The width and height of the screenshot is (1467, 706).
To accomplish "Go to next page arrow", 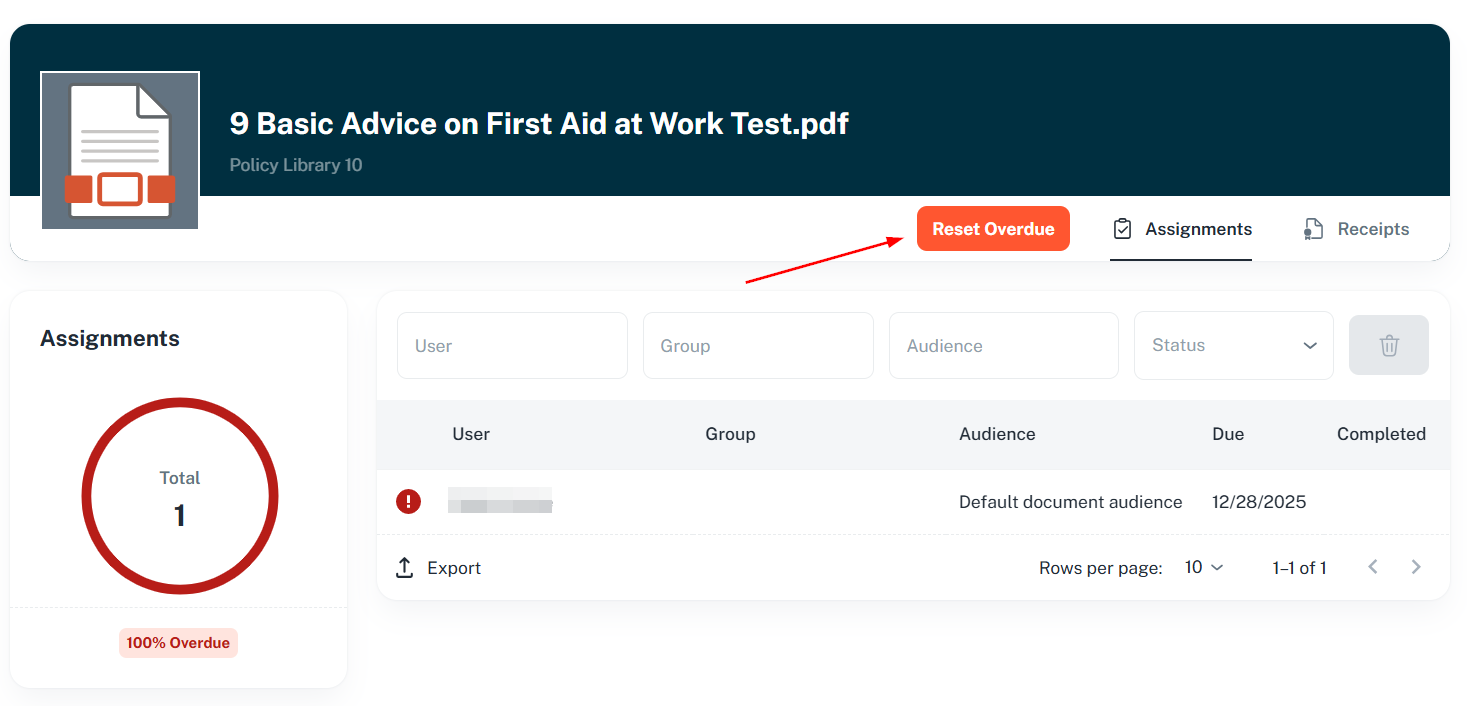I will coord(1415,567).
